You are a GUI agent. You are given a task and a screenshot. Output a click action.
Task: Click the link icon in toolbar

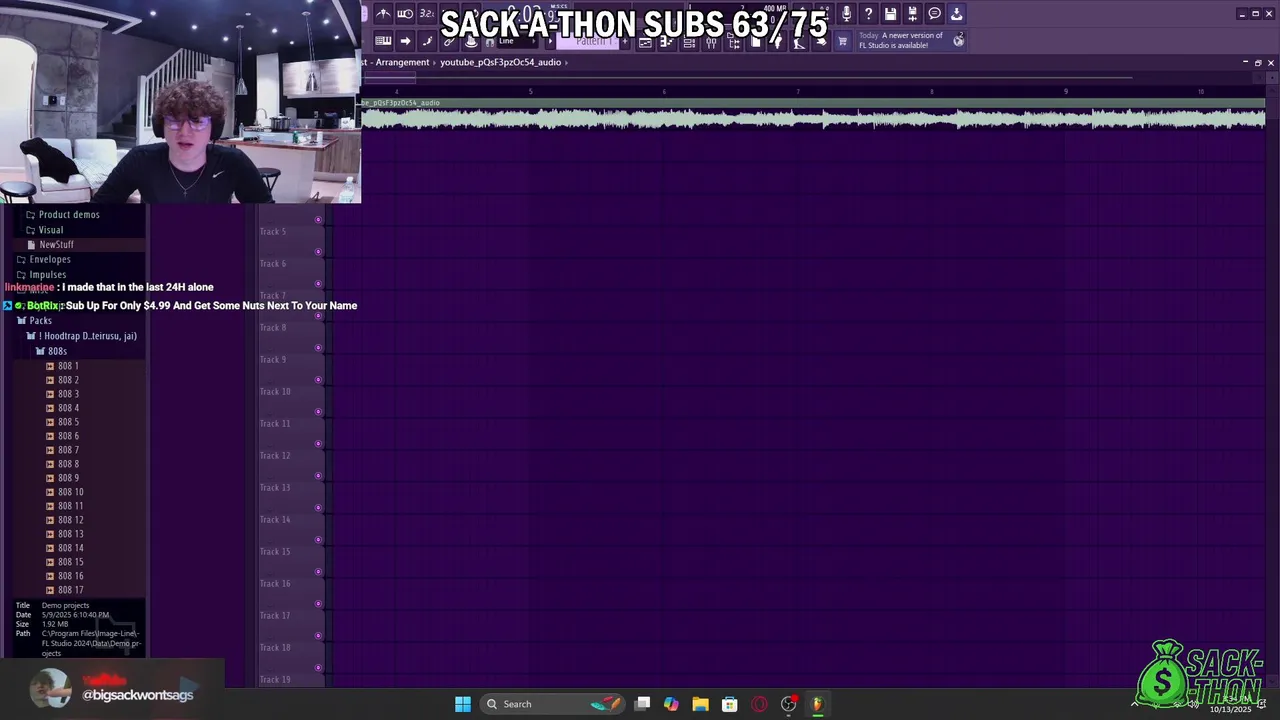pyautogui.click(x=449, y=41)
